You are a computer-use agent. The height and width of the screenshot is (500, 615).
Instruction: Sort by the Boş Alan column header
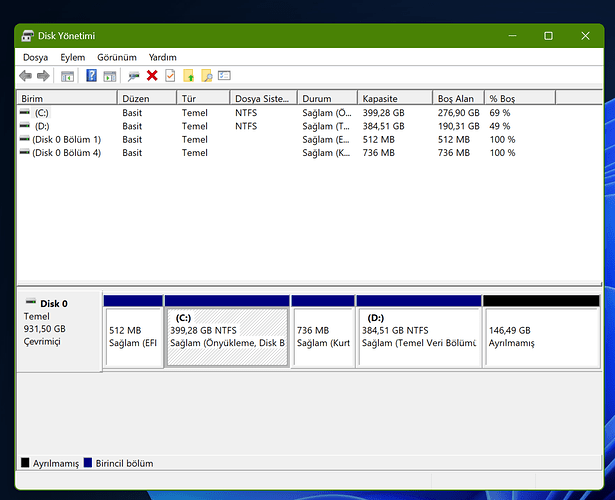coord(458,99)
